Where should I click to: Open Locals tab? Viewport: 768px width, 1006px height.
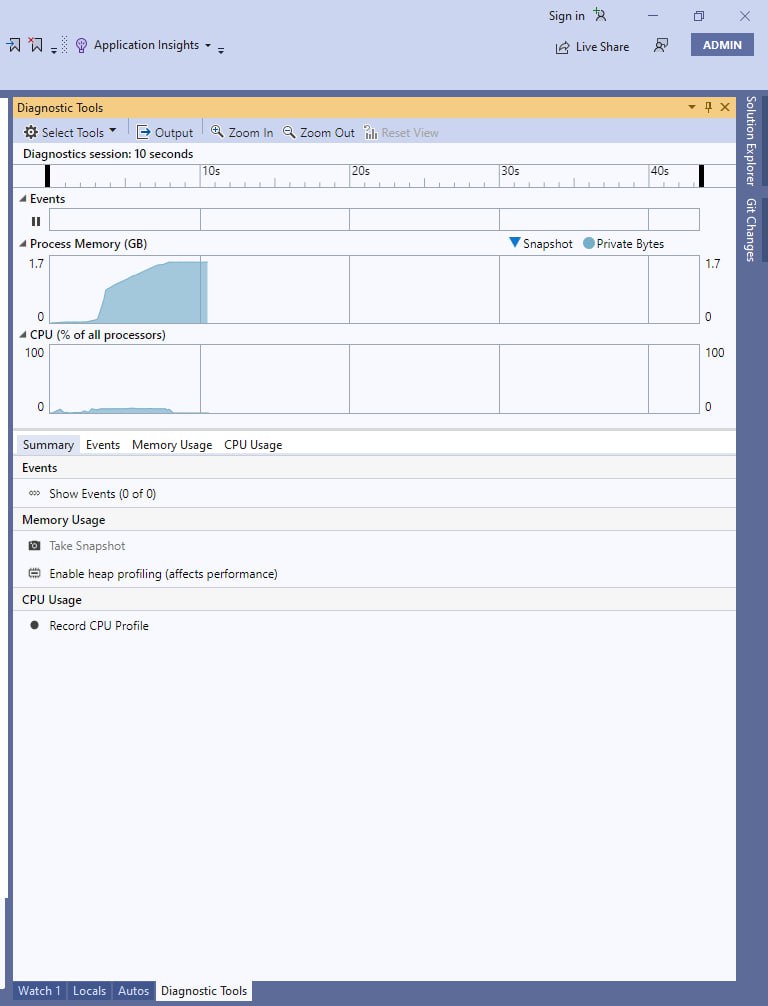point(89,991)
